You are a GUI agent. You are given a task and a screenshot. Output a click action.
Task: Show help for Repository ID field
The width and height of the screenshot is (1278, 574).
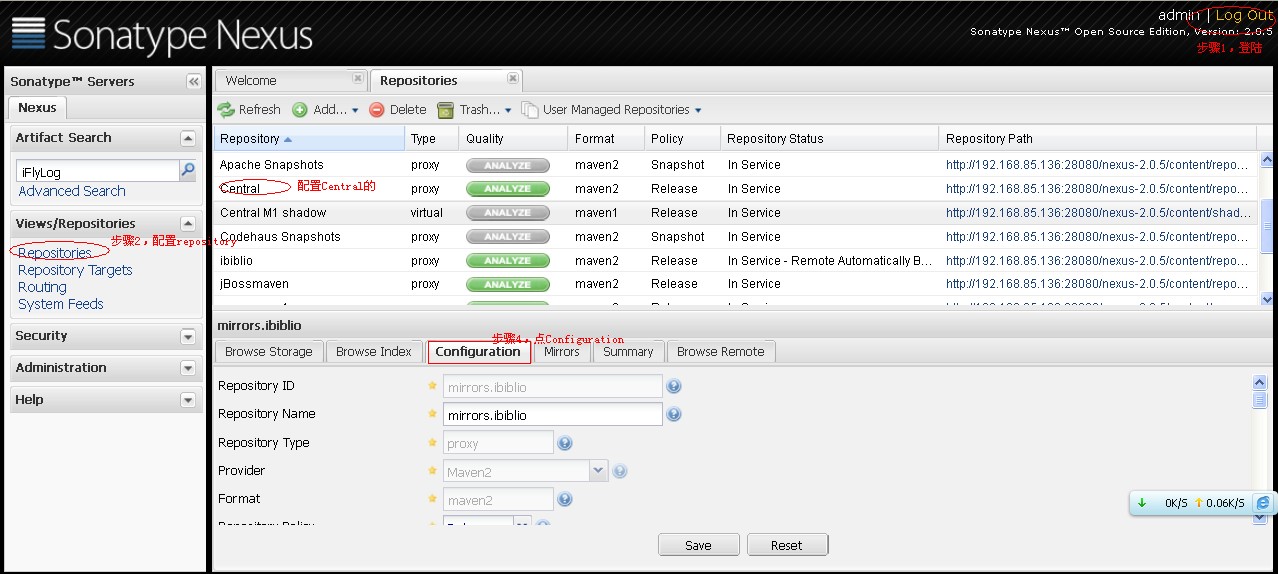tap(674, 386)
